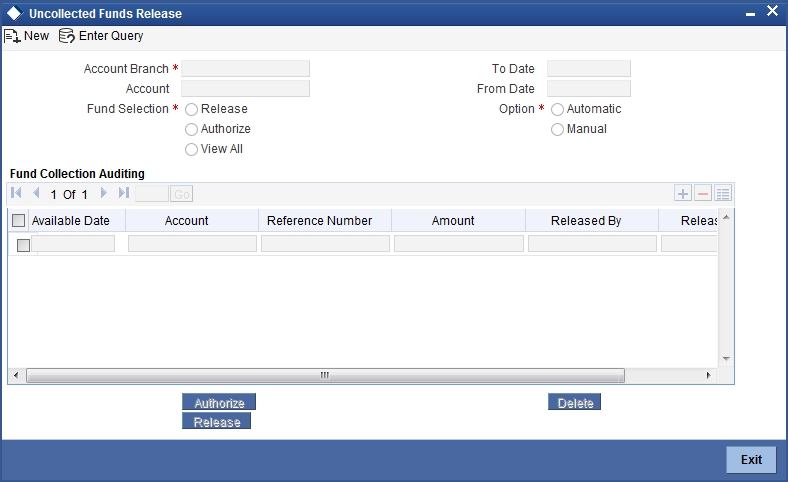Tick the select-all checkbox in grid header
788x482 pixels.
coord(19,221)
